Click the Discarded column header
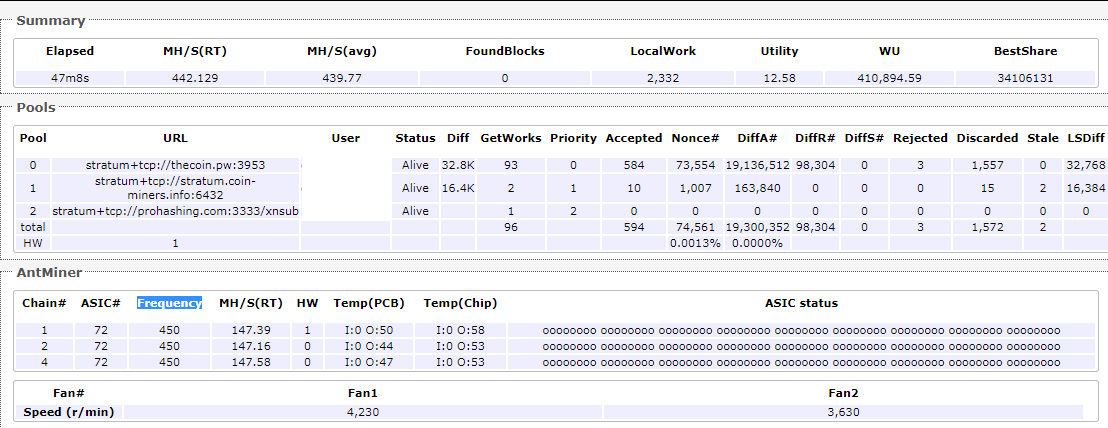This screenshot has height=428, width=1108. 987,138
